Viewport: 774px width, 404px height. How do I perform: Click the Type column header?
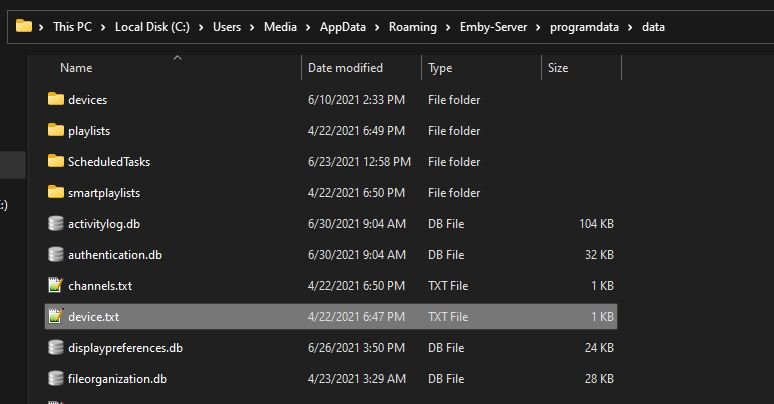[440, 68]
